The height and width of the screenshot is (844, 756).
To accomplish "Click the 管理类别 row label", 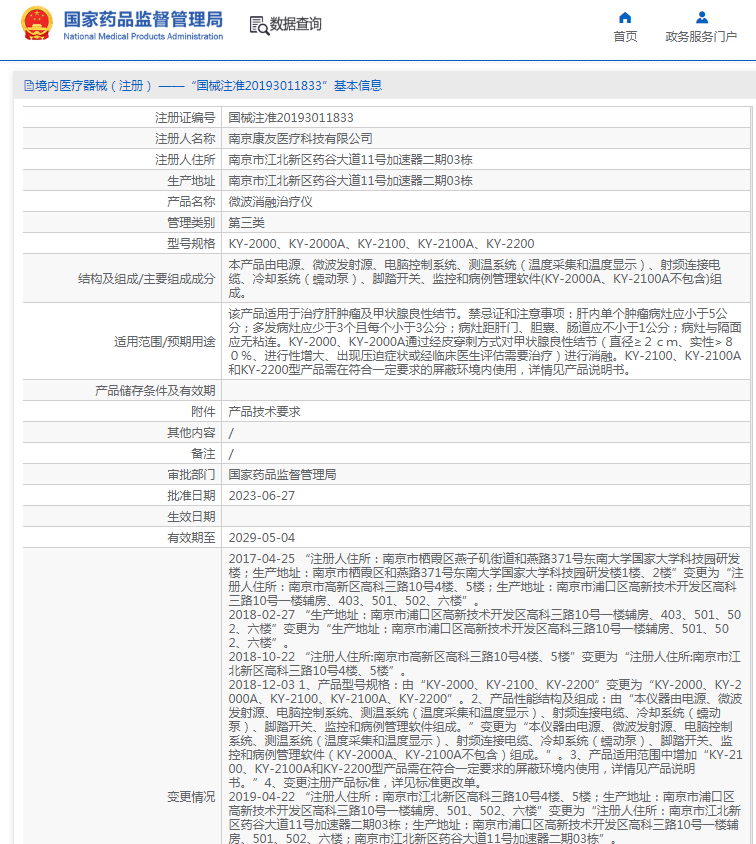I will [x=191, y=222].
